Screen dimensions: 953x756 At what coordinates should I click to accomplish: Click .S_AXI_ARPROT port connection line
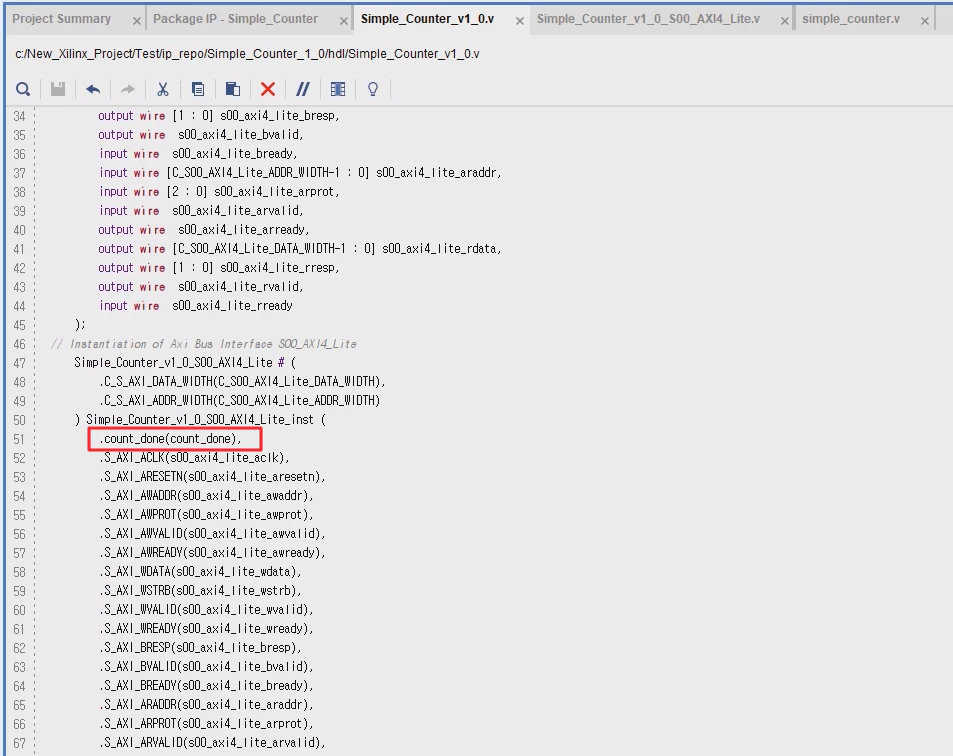pyautogui.click(x=207, y=724)
